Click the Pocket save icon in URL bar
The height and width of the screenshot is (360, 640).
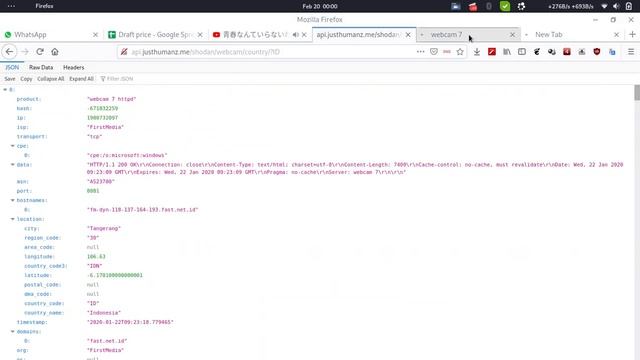tap(434, 52)
